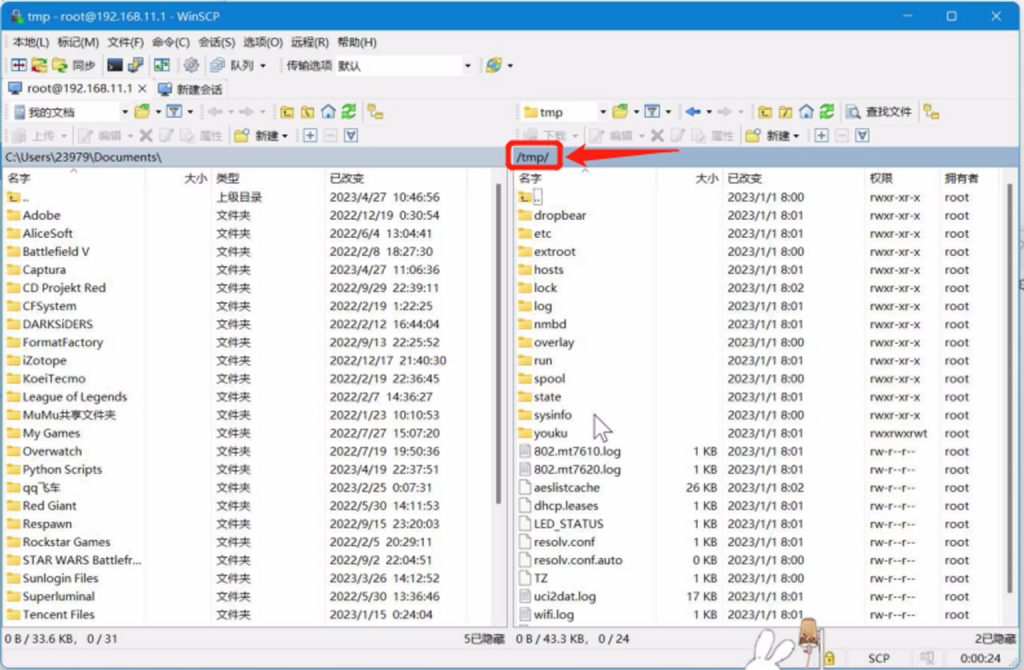
Task: Click remote panel 新建 new button
Action: tap(773, 136)
